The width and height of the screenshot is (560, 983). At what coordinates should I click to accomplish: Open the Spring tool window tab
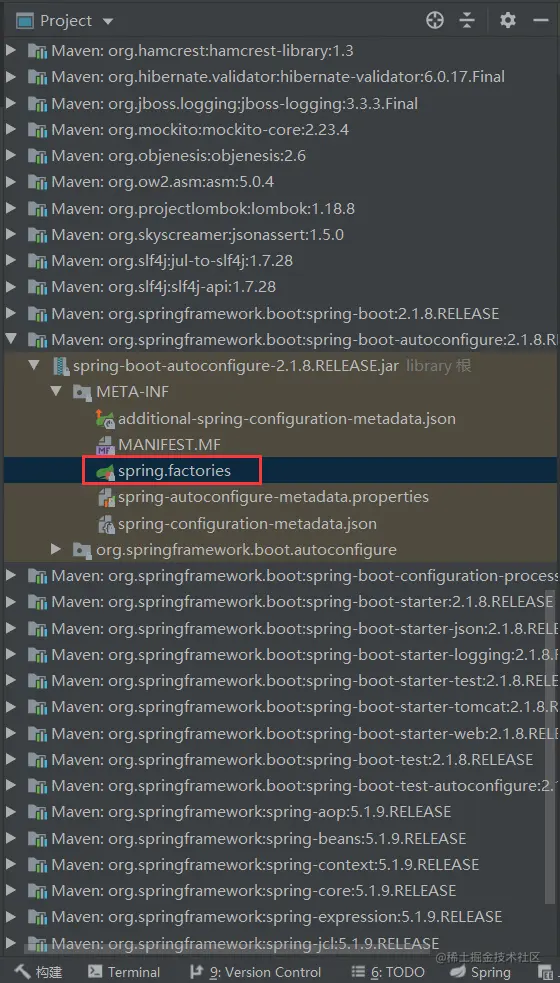482,972
